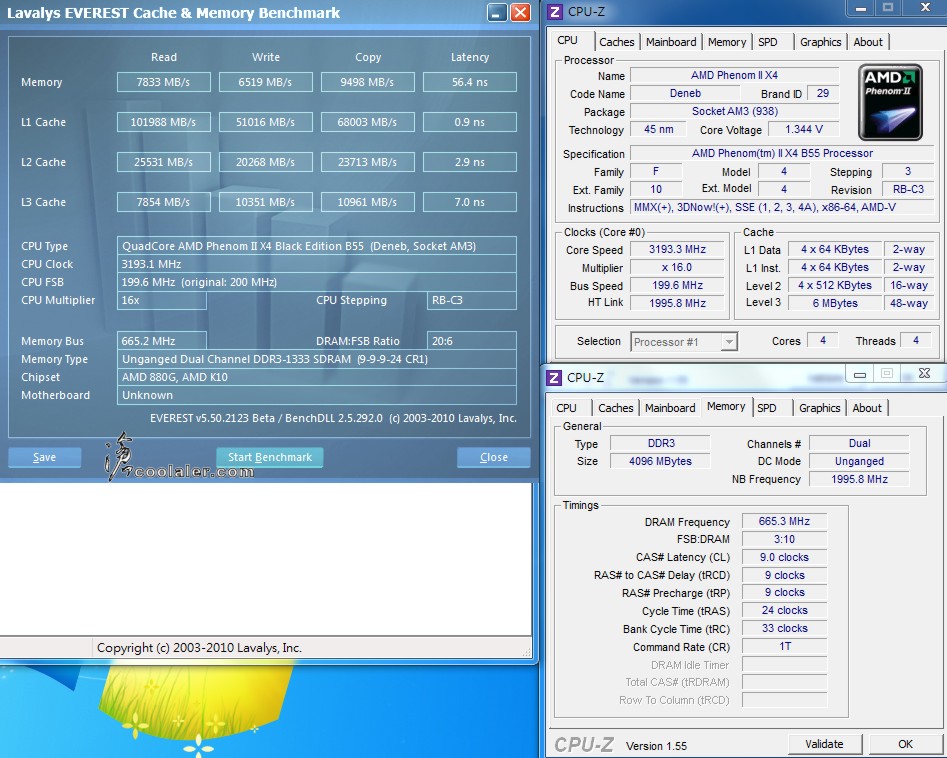Click Memory Copy value 9498 MB/s
This screenshot has width=947, height=758.
368,82
